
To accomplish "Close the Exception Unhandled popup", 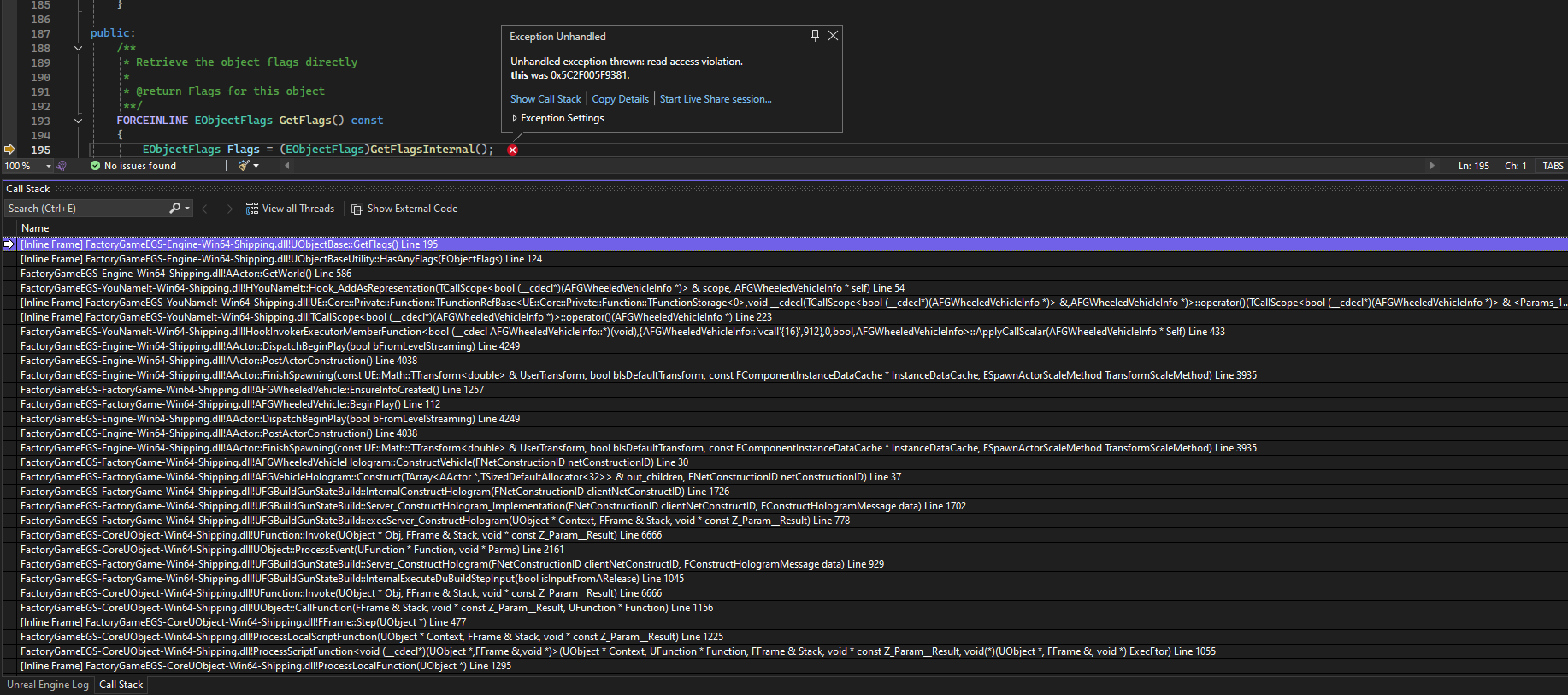I will [x=833, y=35].
